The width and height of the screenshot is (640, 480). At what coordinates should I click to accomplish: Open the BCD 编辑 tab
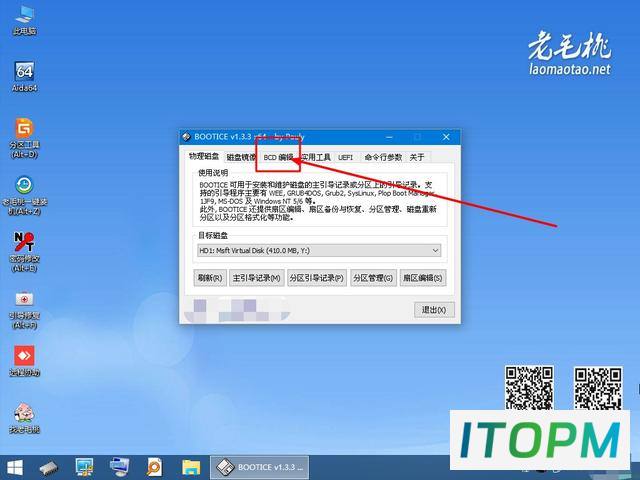click(x=278, y=157)
